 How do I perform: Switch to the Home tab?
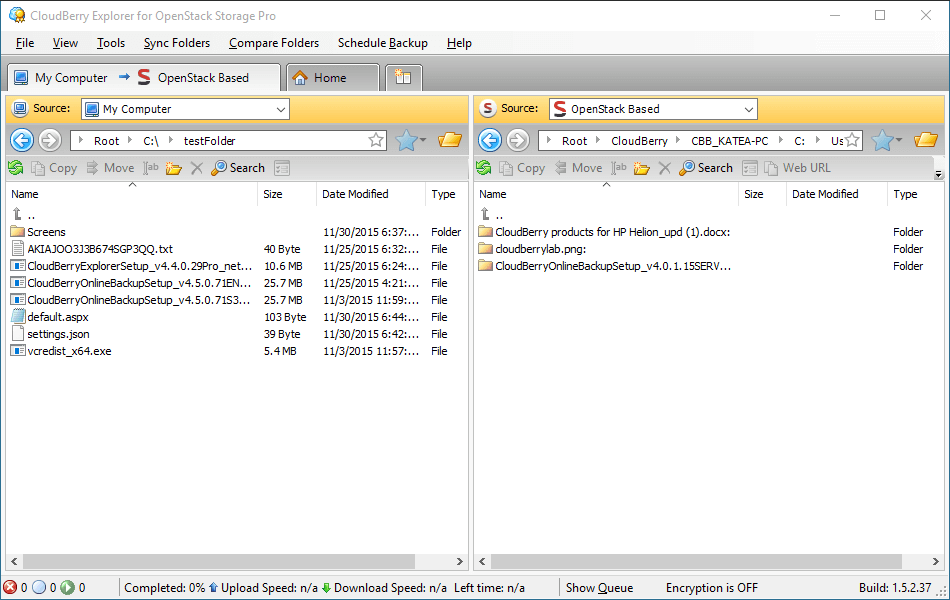click(x=332, y=77)
